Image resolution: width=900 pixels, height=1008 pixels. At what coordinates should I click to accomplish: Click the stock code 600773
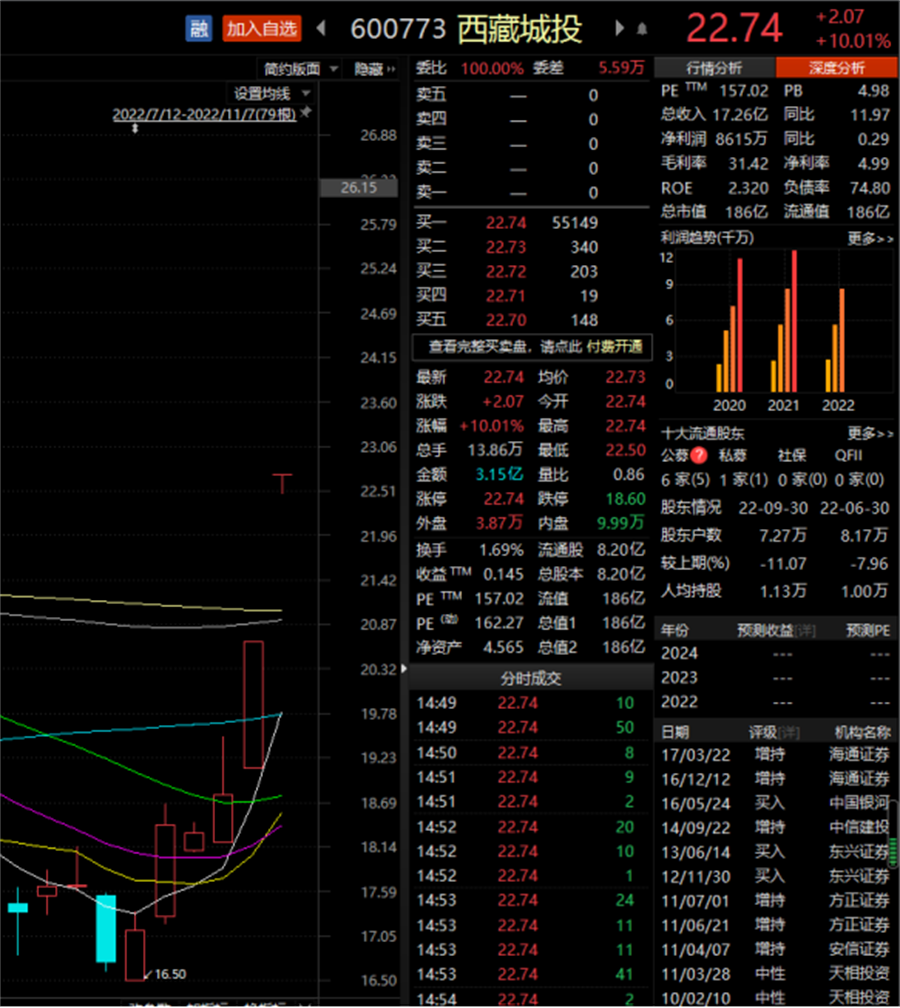[x=399, y=29]
